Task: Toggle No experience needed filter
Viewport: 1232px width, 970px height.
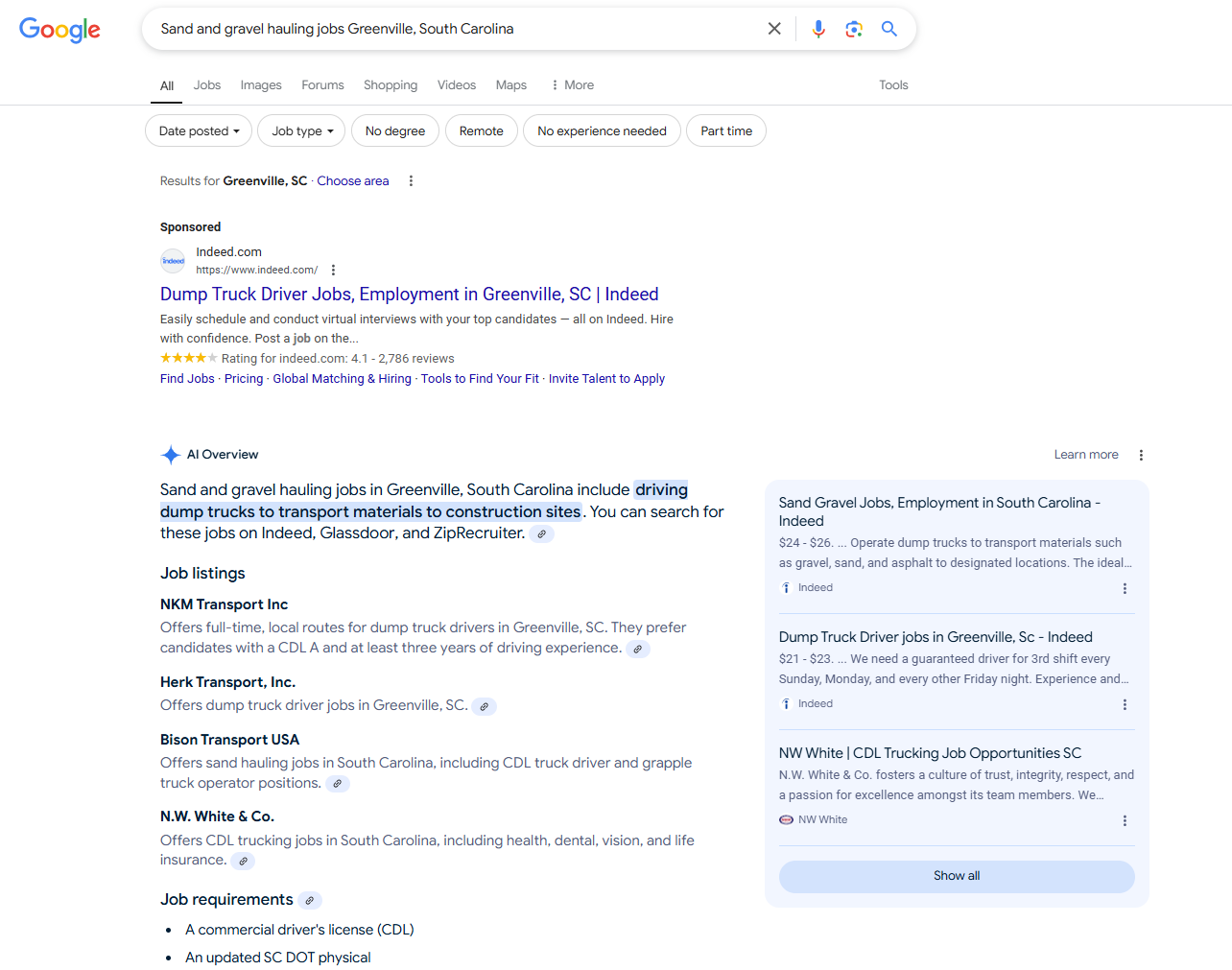Action: click(602, 130)
